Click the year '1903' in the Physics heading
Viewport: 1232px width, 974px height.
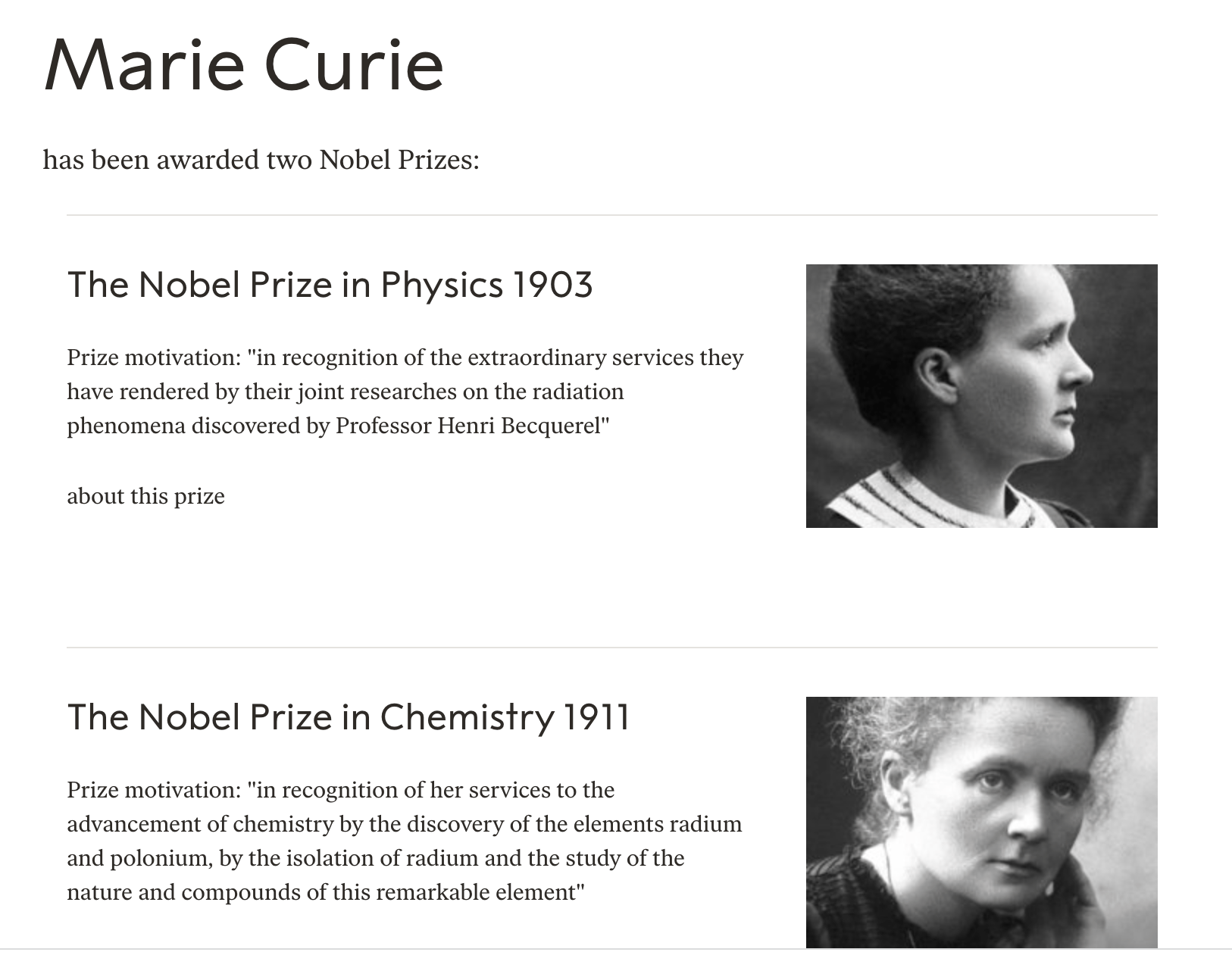point(552,285)
